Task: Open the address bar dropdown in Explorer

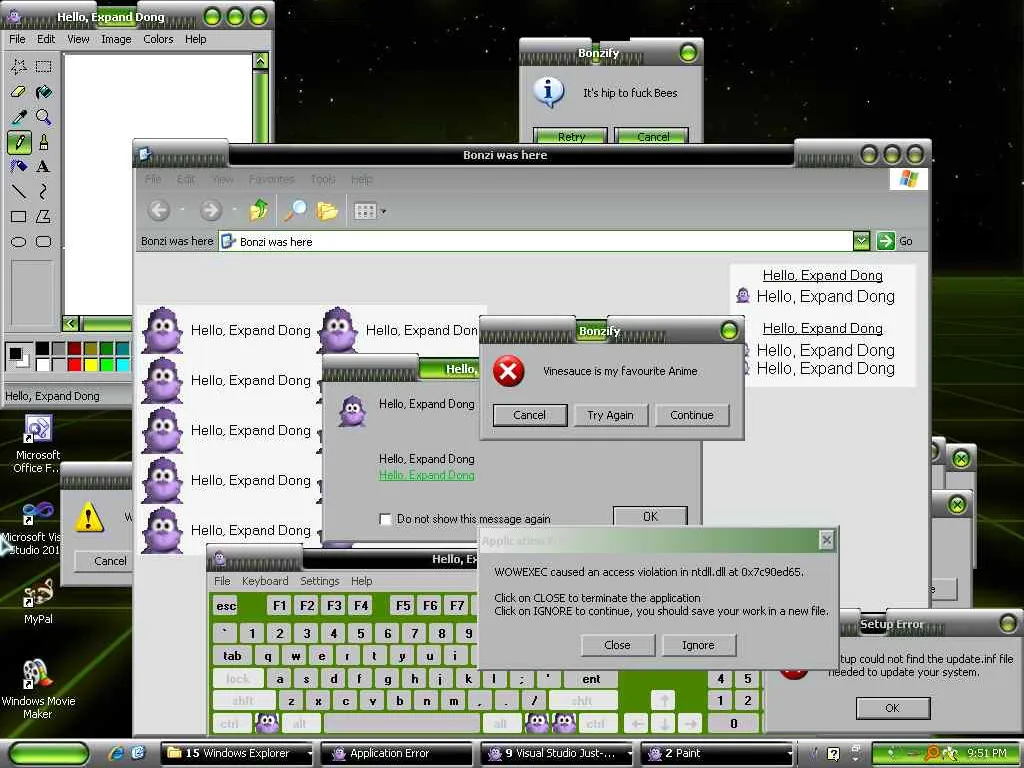Action: pyautogui.click(x=861, y=241)
